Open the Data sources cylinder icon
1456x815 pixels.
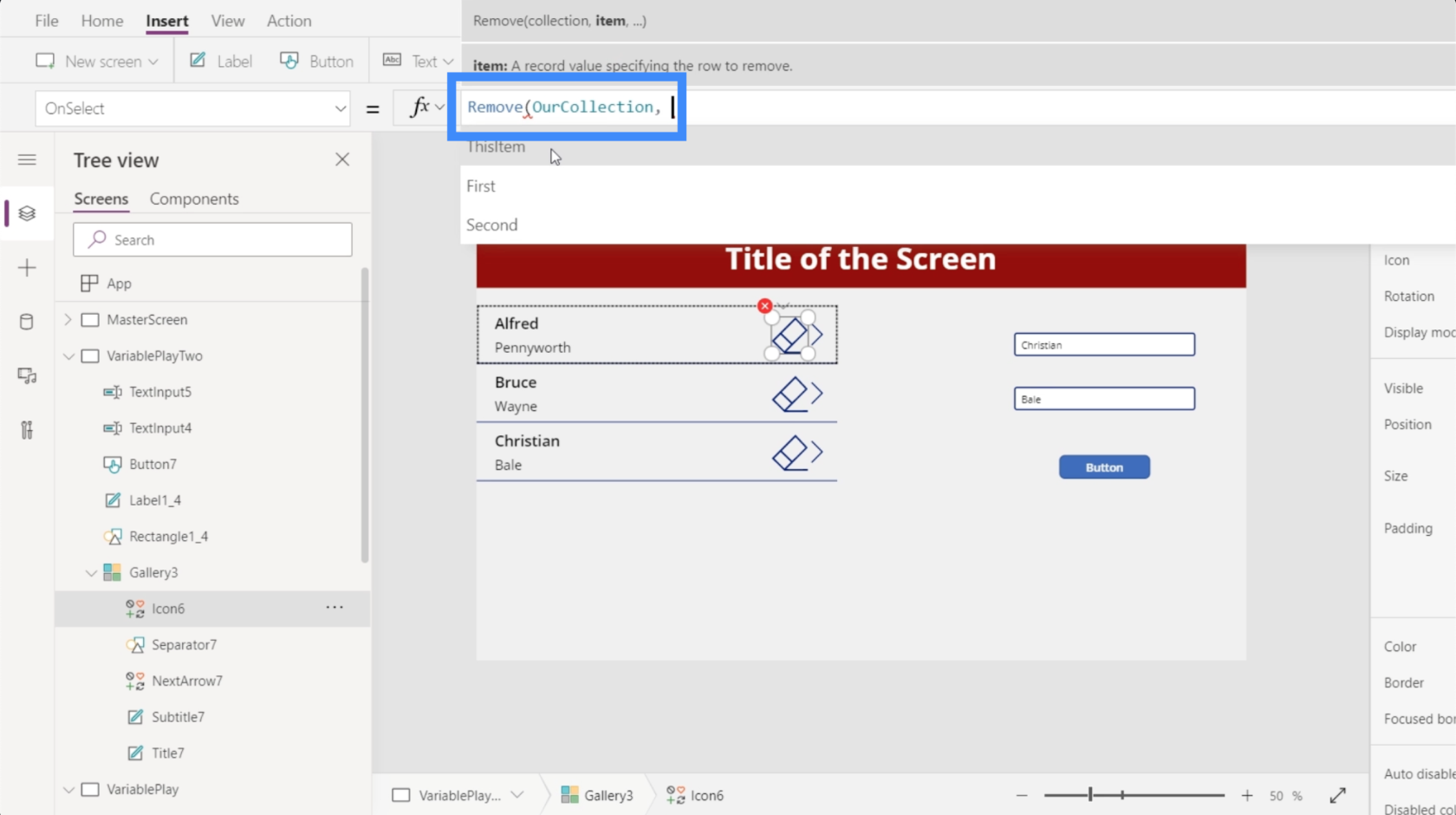coord(27,322)
